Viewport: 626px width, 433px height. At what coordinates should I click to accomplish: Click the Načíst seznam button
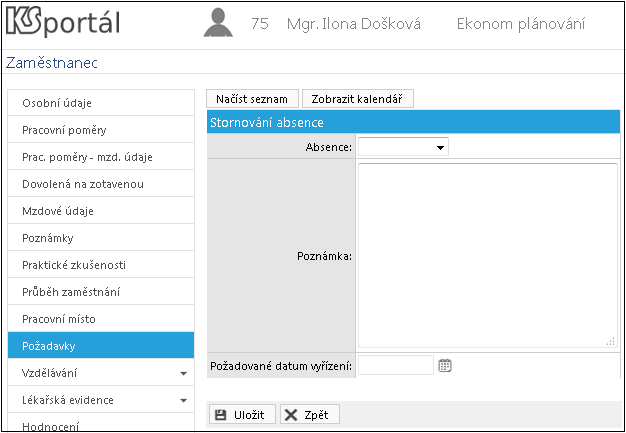pos(252,99)
